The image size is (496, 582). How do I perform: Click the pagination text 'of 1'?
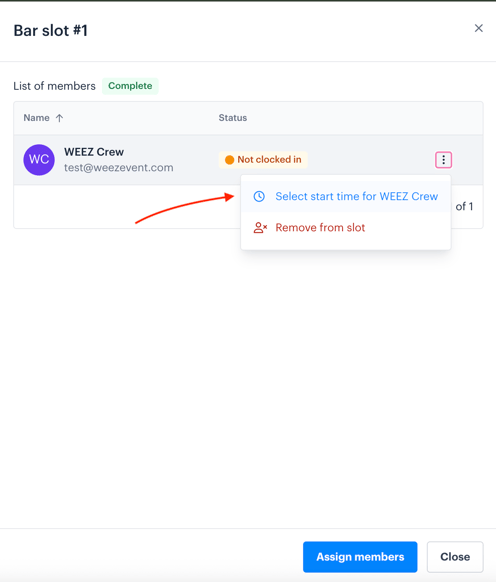tap(464, 206)
